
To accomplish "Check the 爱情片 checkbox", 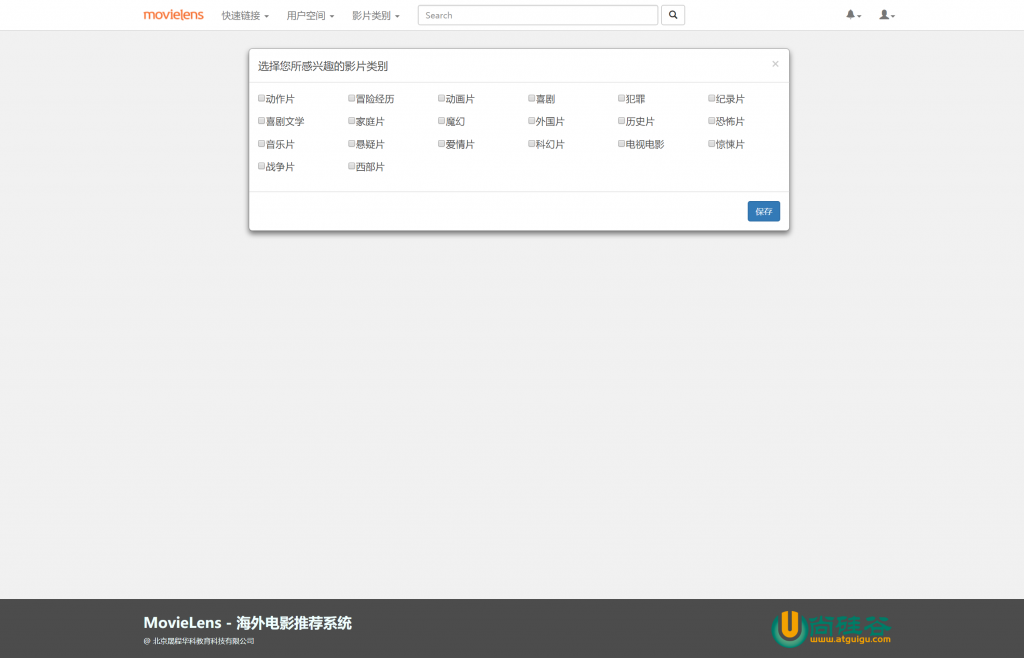I will 441,144.
